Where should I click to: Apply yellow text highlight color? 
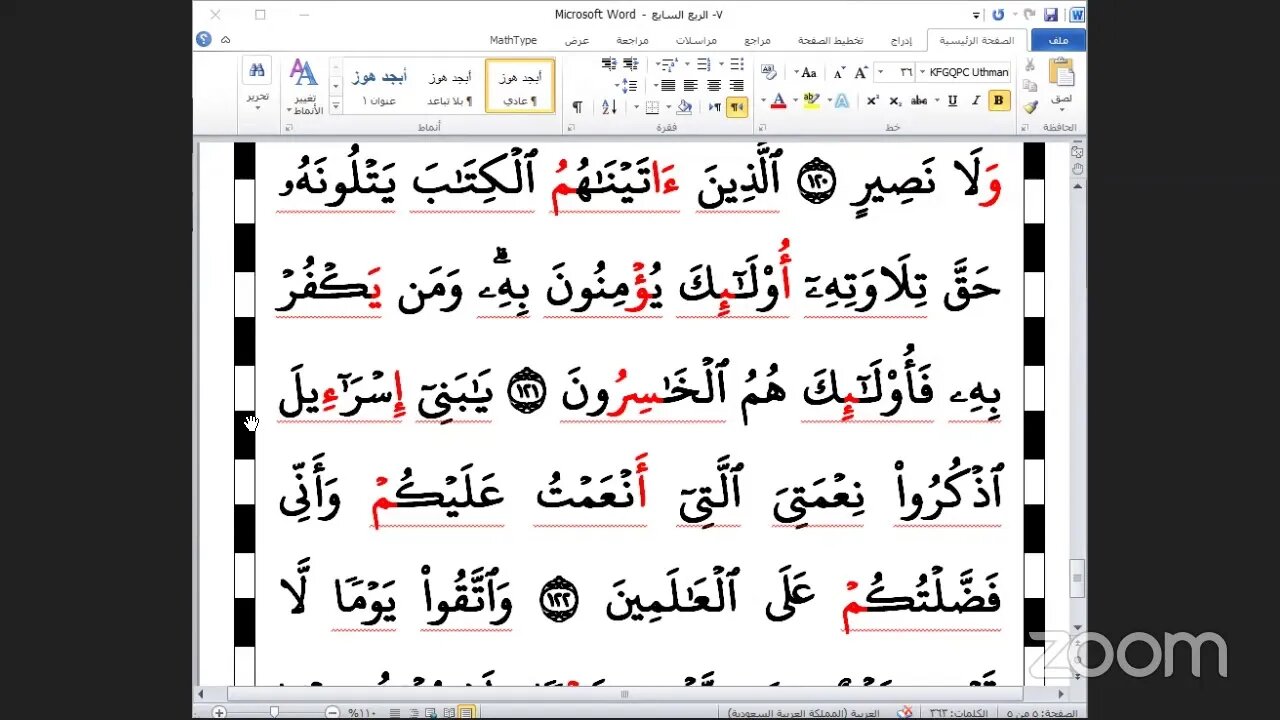coord(811,100)
